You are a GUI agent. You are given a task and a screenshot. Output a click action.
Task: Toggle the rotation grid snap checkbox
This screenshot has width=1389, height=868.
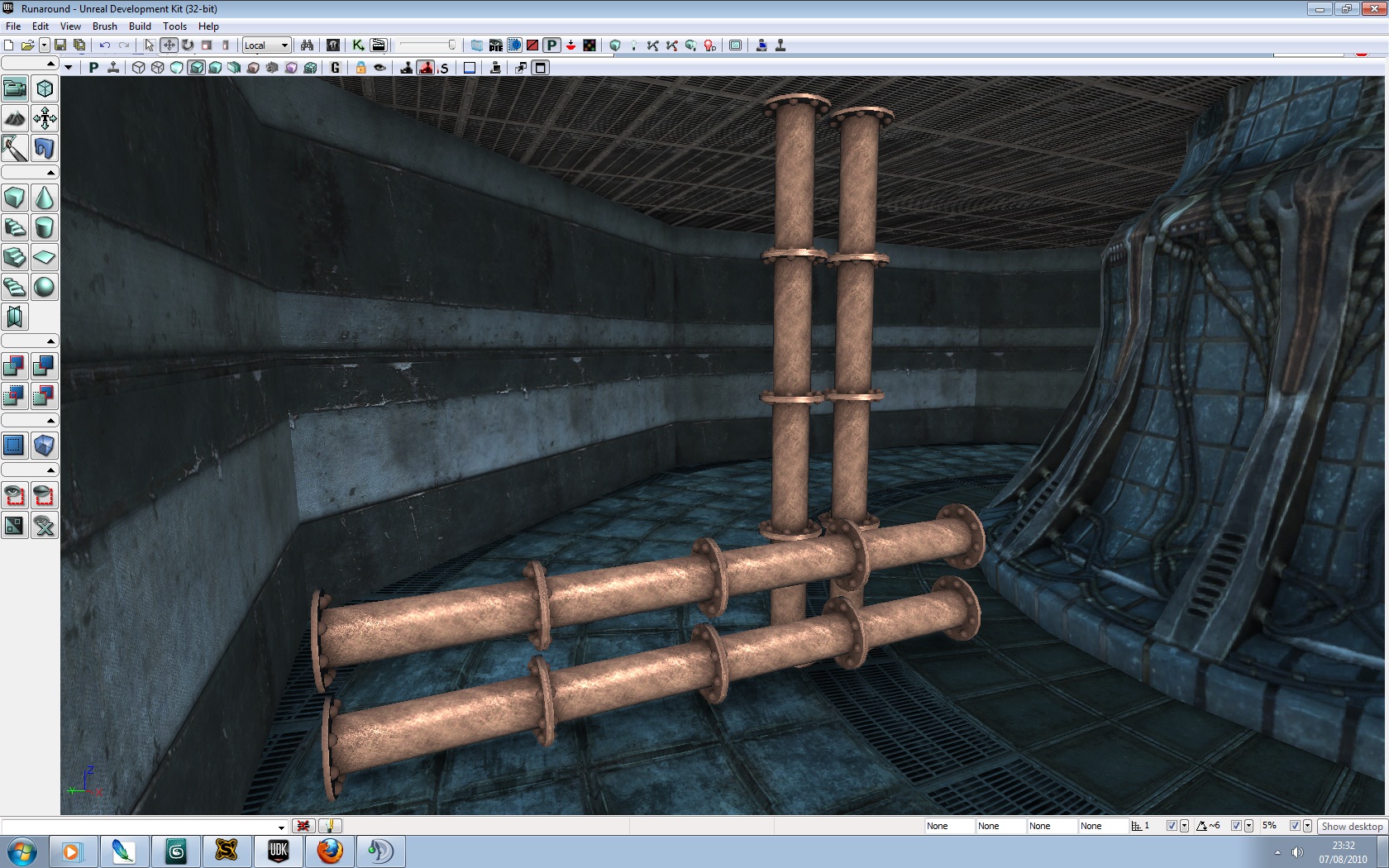click(x=1236, y=826)
